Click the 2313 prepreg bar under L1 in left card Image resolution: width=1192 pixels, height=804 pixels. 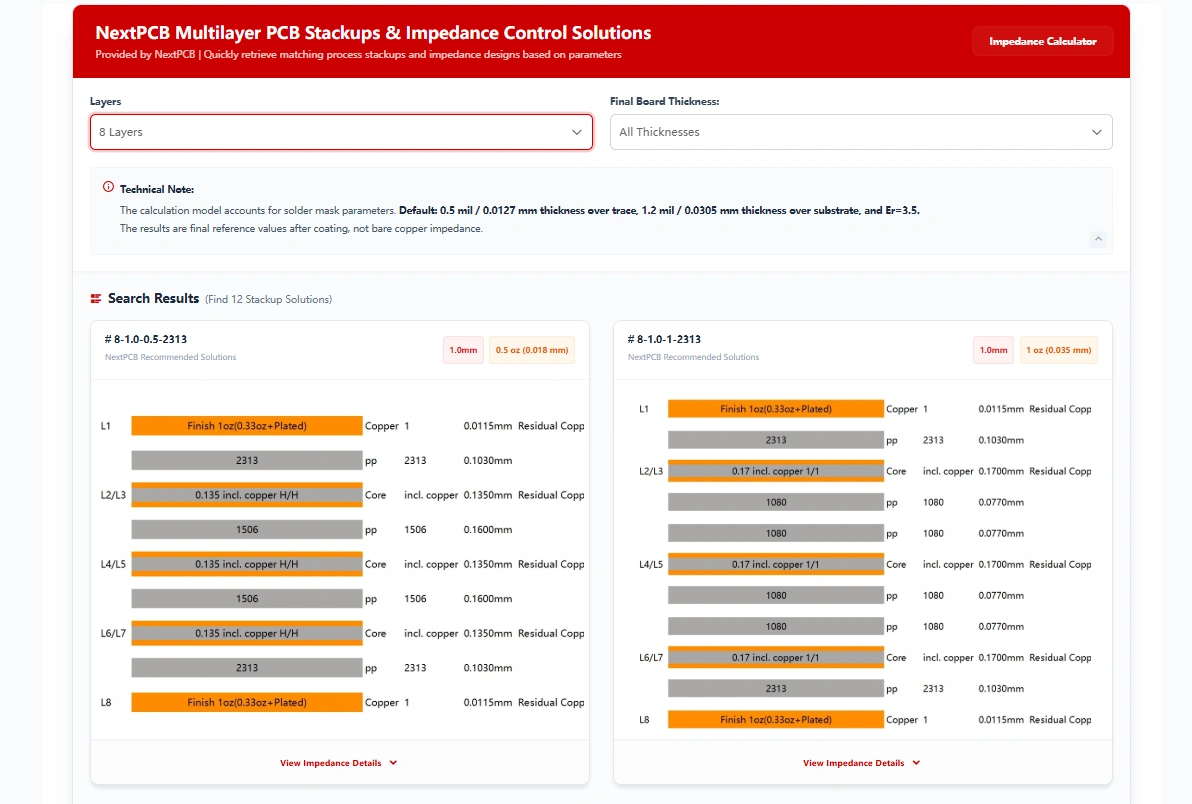coord(247,461)
